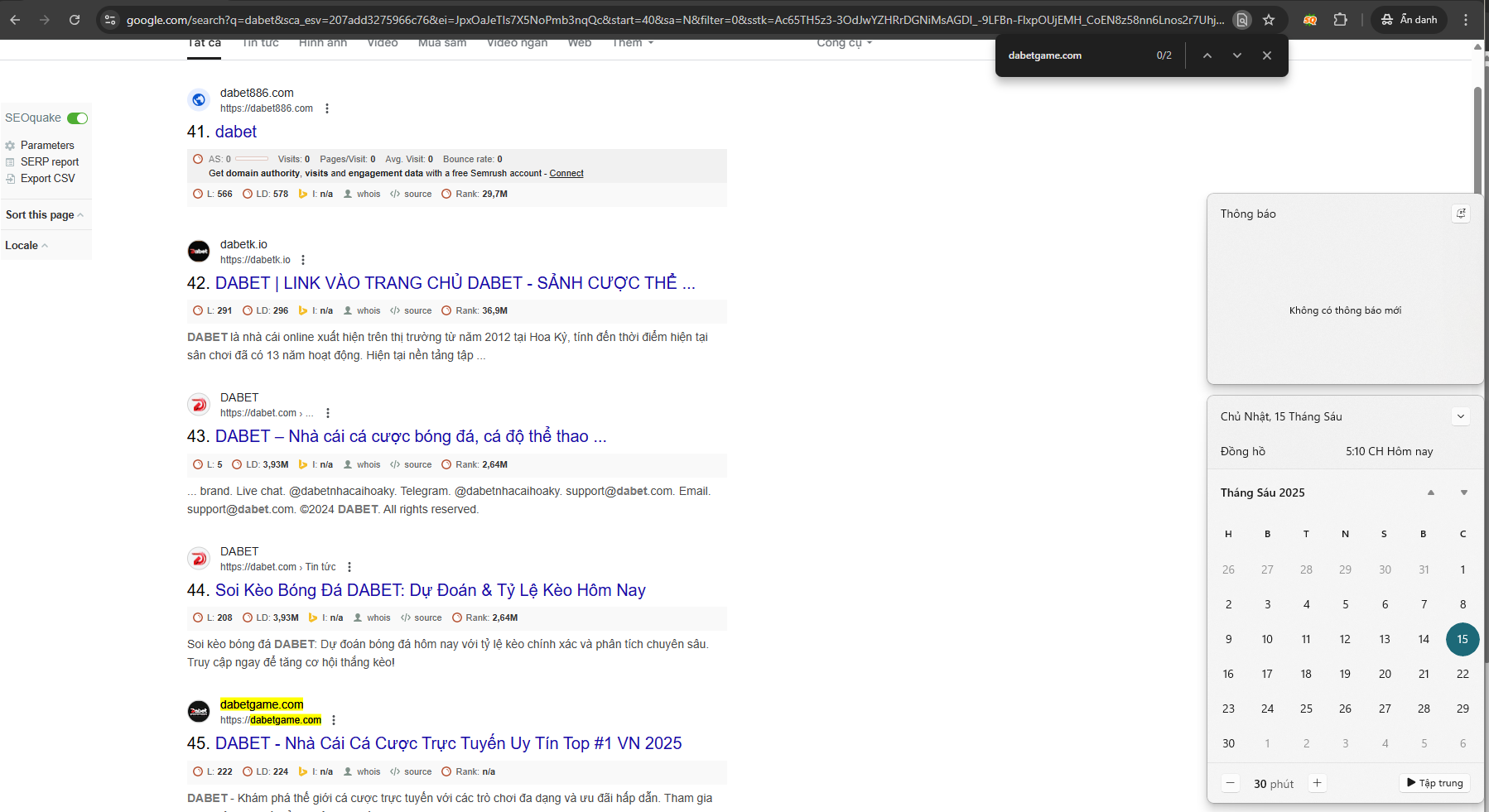Click the highlighted dabetgame.com site name
Screen dimensions: 1489x812
click(262, 705)
